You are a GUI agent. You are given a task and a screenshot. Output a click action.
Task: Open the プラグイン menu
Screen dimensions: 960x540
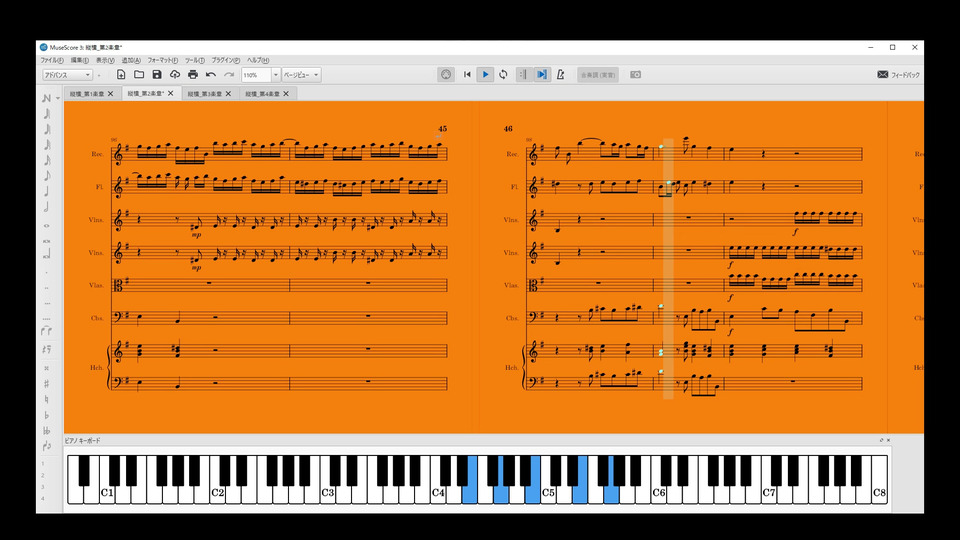tap(226, 61)
